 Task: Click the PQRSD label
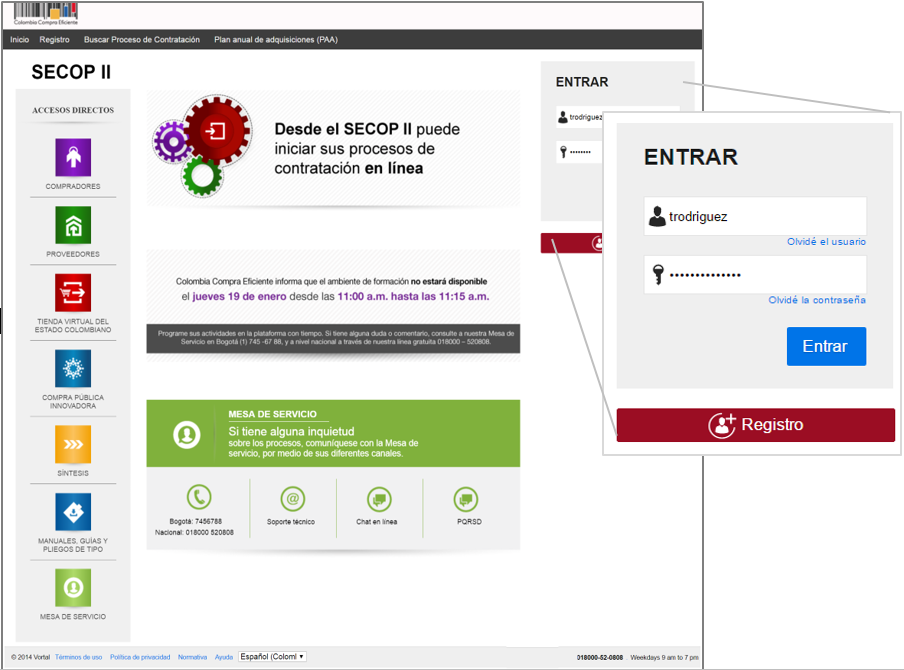[469, 522]
